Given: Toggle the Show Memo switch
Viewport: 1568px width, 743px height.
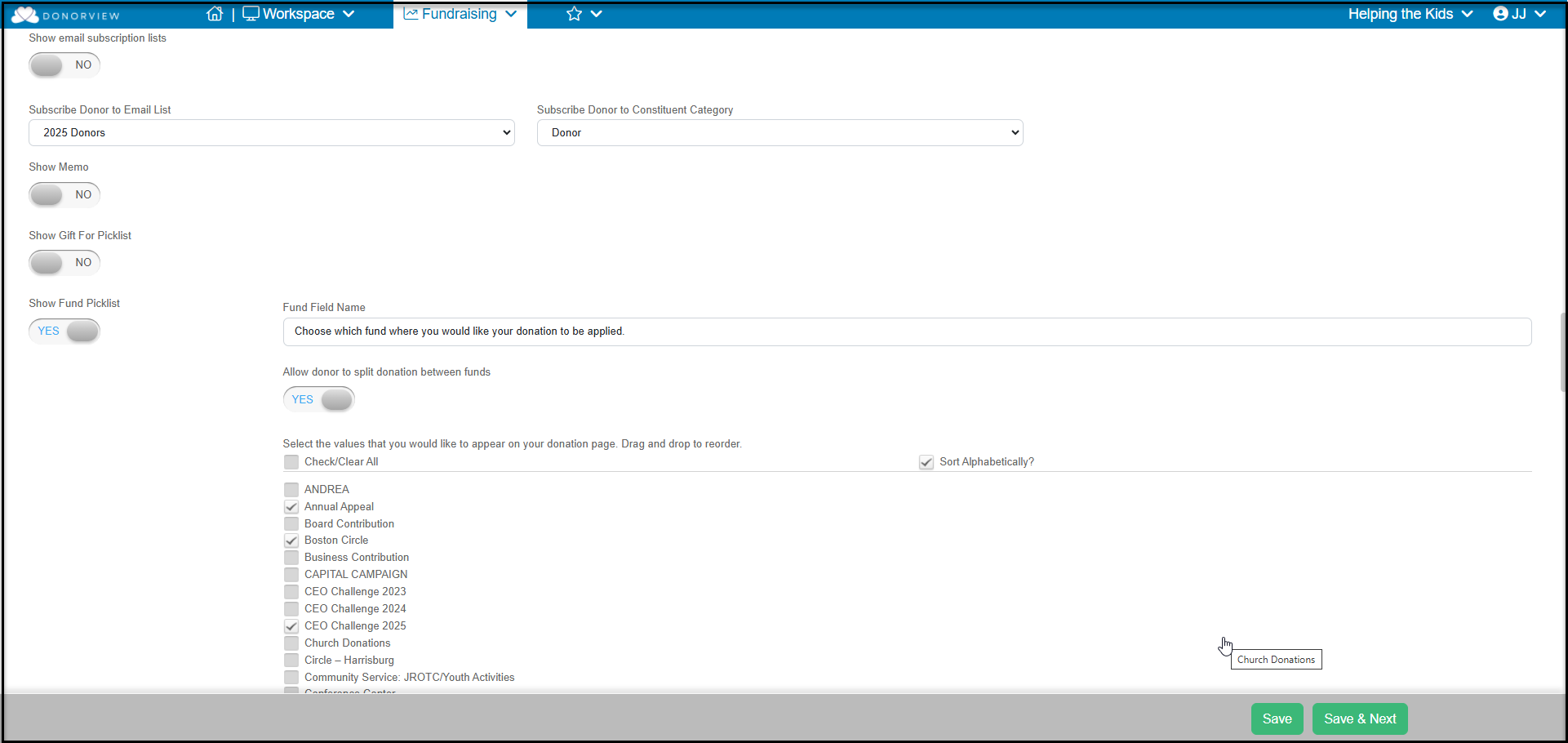Looking at the screenshot, I should (x=64, y=194).
